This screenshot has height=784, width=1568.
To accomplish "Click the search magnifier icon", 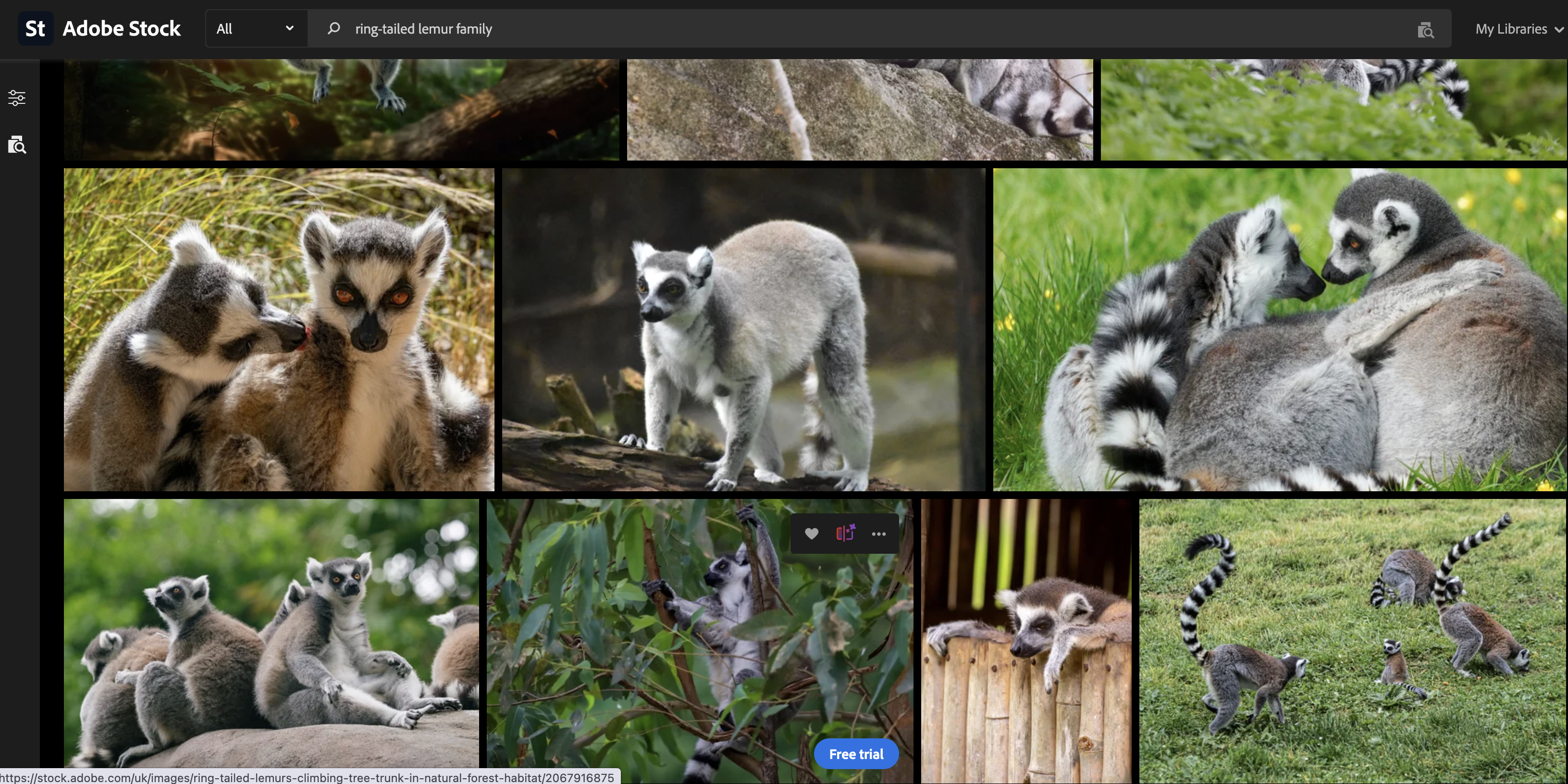I will click(333, 28).
